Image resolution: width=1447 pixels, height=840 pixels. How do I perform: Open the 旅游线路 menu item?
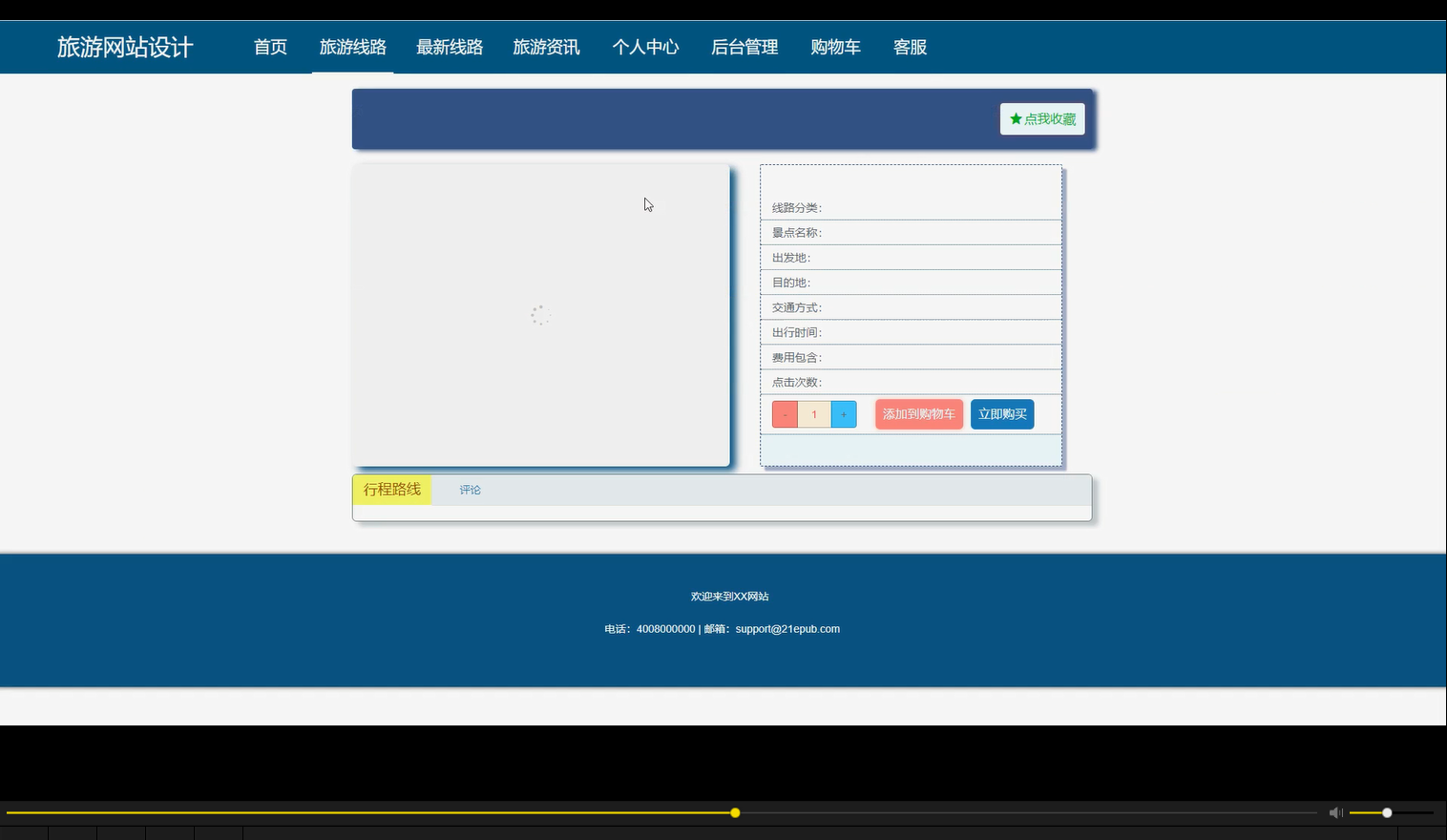[x=352, y=47]
